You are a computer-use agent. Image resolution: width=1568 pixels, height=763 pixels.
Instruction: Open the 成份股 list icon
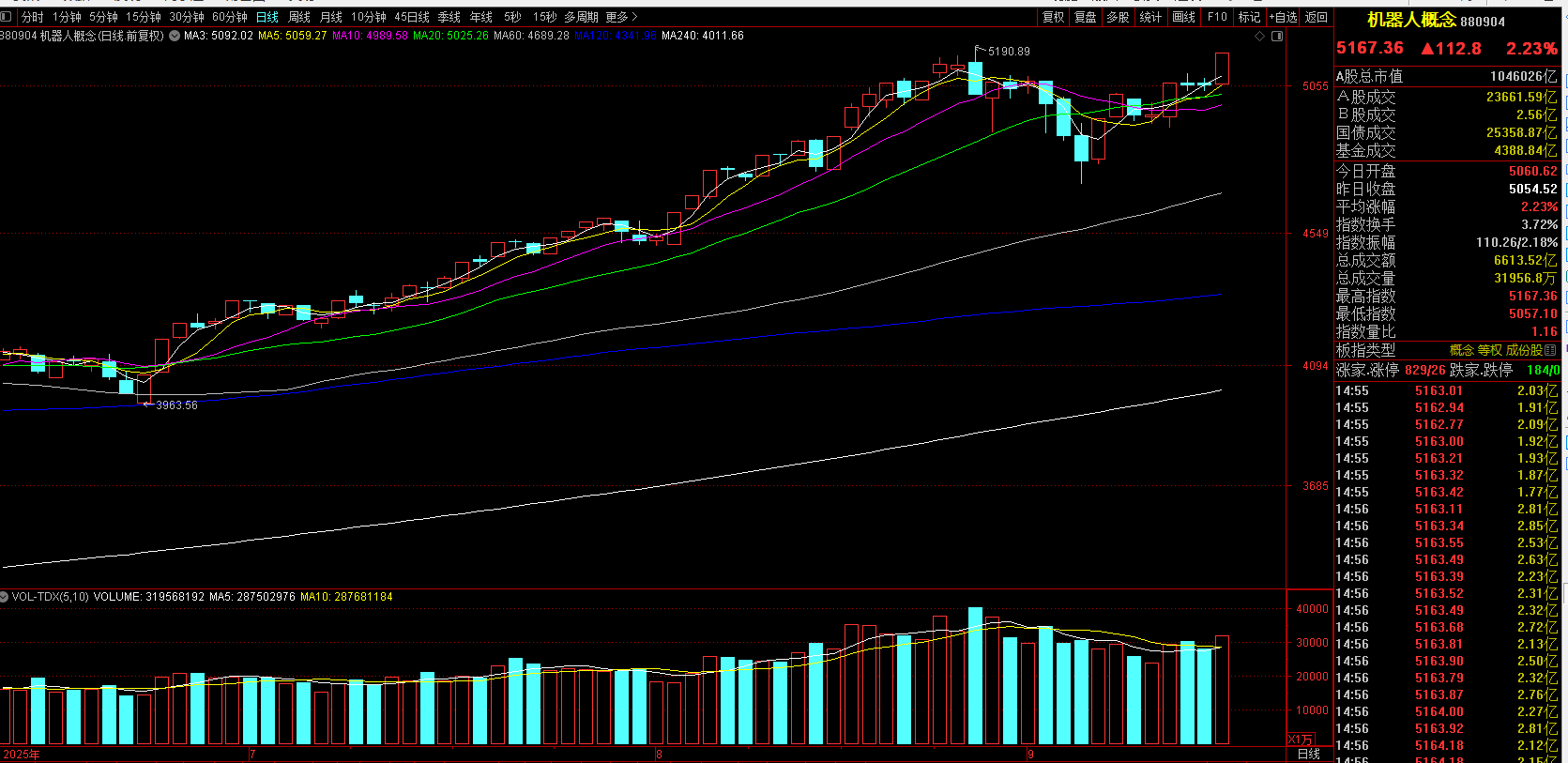click(1549, 350)
